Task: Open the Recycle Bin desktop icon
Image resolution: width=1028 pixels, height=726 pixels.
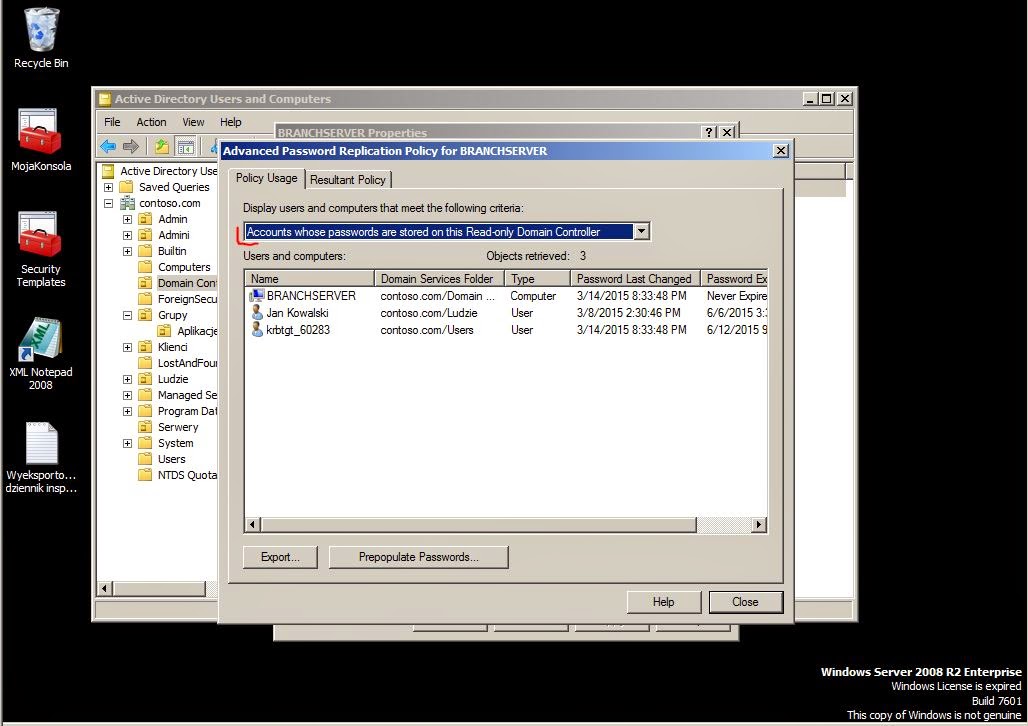Action: point(41,31)
